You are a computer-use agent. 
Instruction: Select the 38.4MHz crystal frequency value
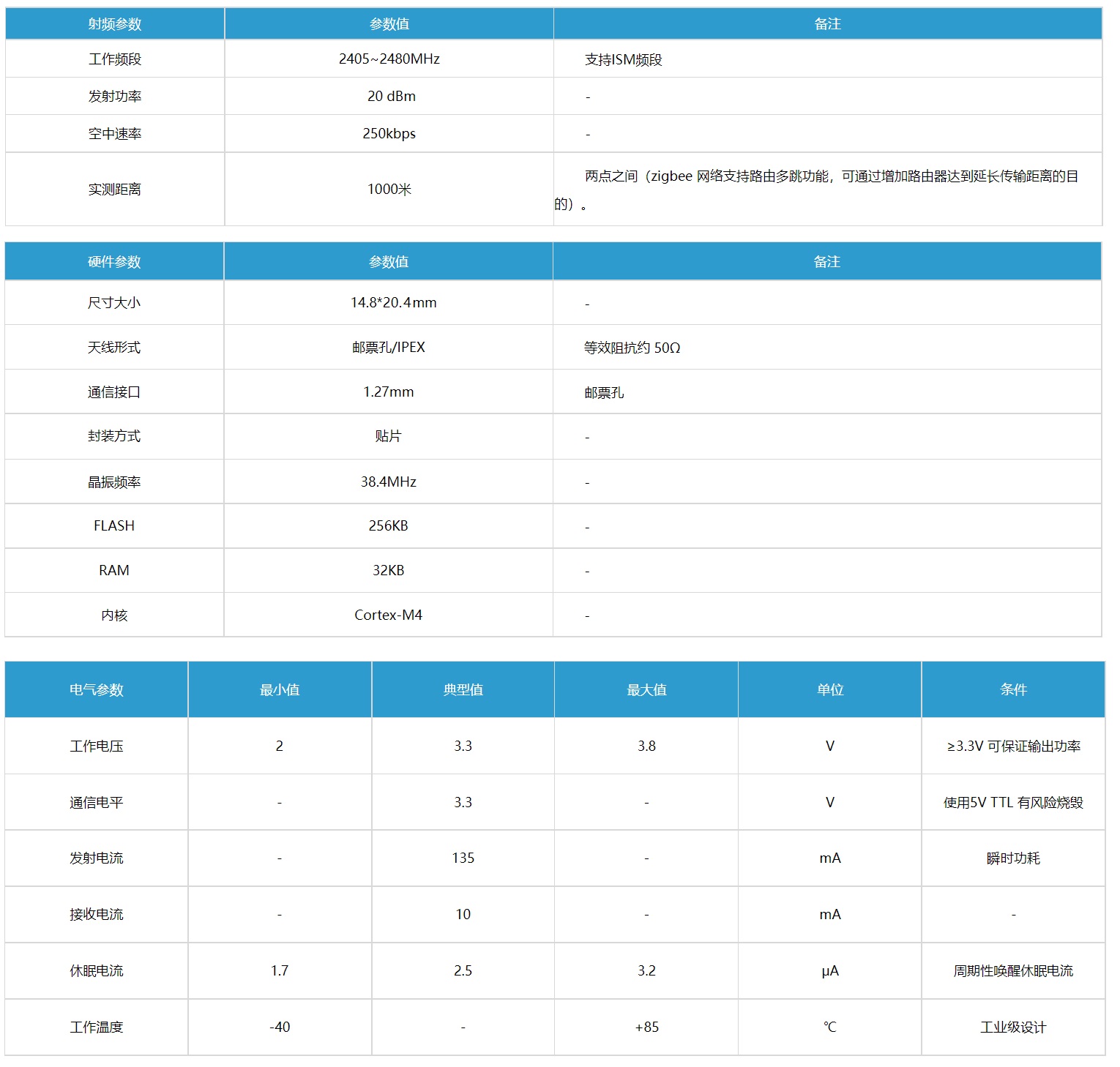388,482
